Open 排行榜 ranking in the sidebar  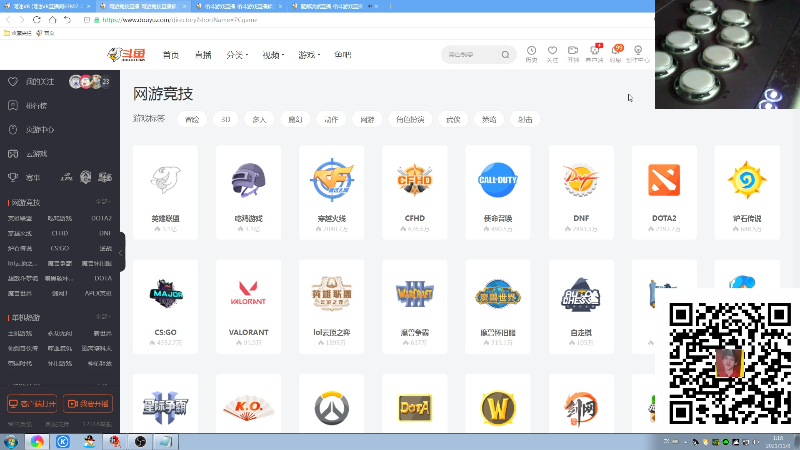(36, 106)
